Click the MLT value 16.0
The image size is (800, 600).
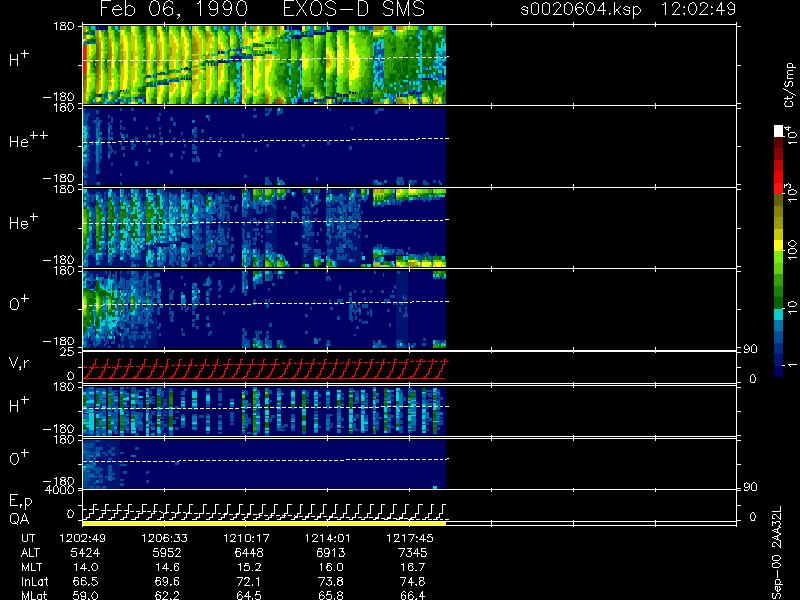click(x=331, y=567)
